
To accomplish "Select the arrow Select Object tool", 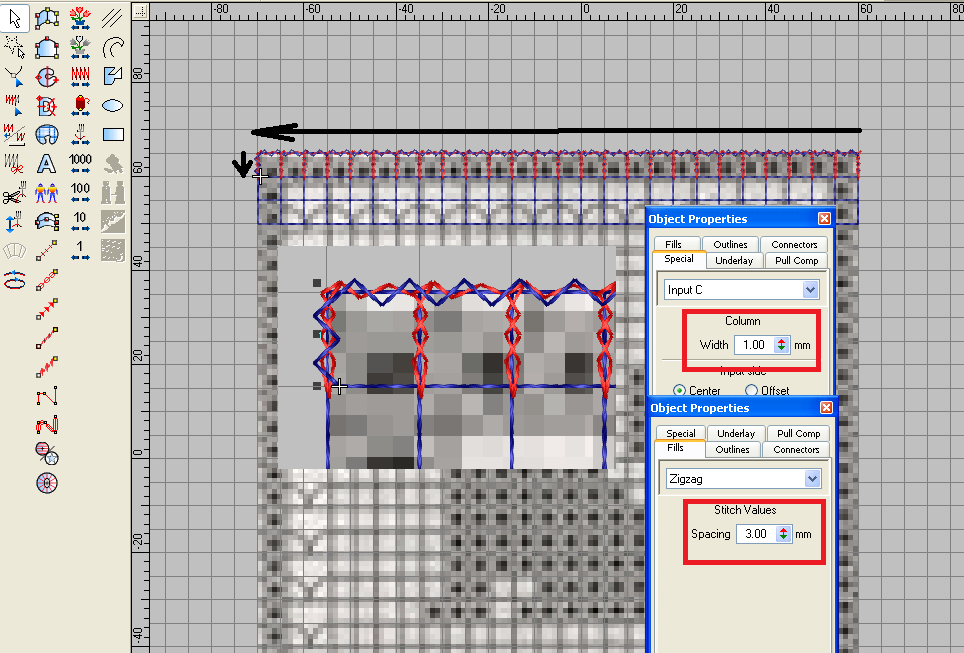I will coord(14,17).
